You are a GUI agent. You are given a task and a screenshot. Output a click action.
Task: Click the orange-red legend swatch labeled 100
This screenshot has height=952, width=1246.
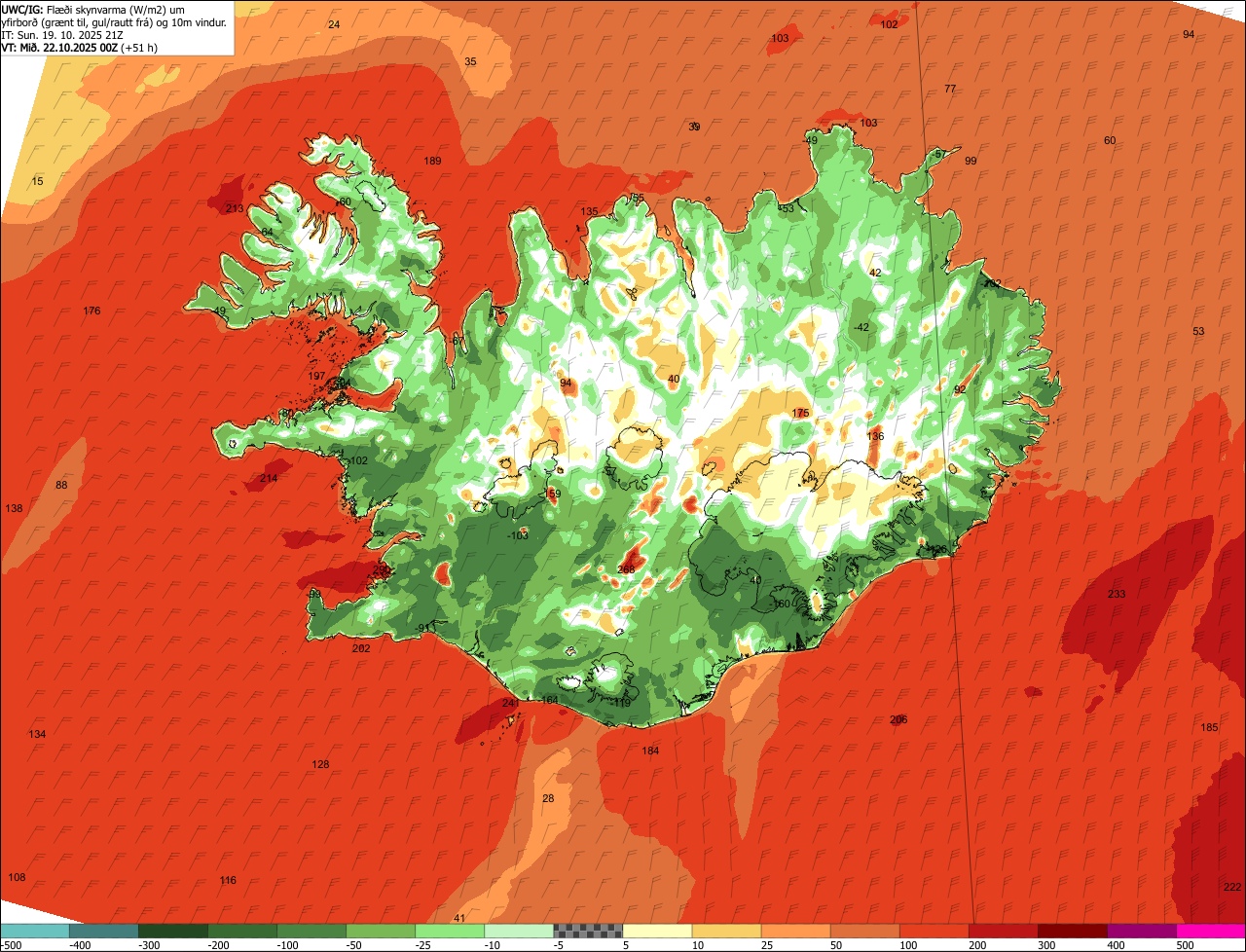(934, 931)
